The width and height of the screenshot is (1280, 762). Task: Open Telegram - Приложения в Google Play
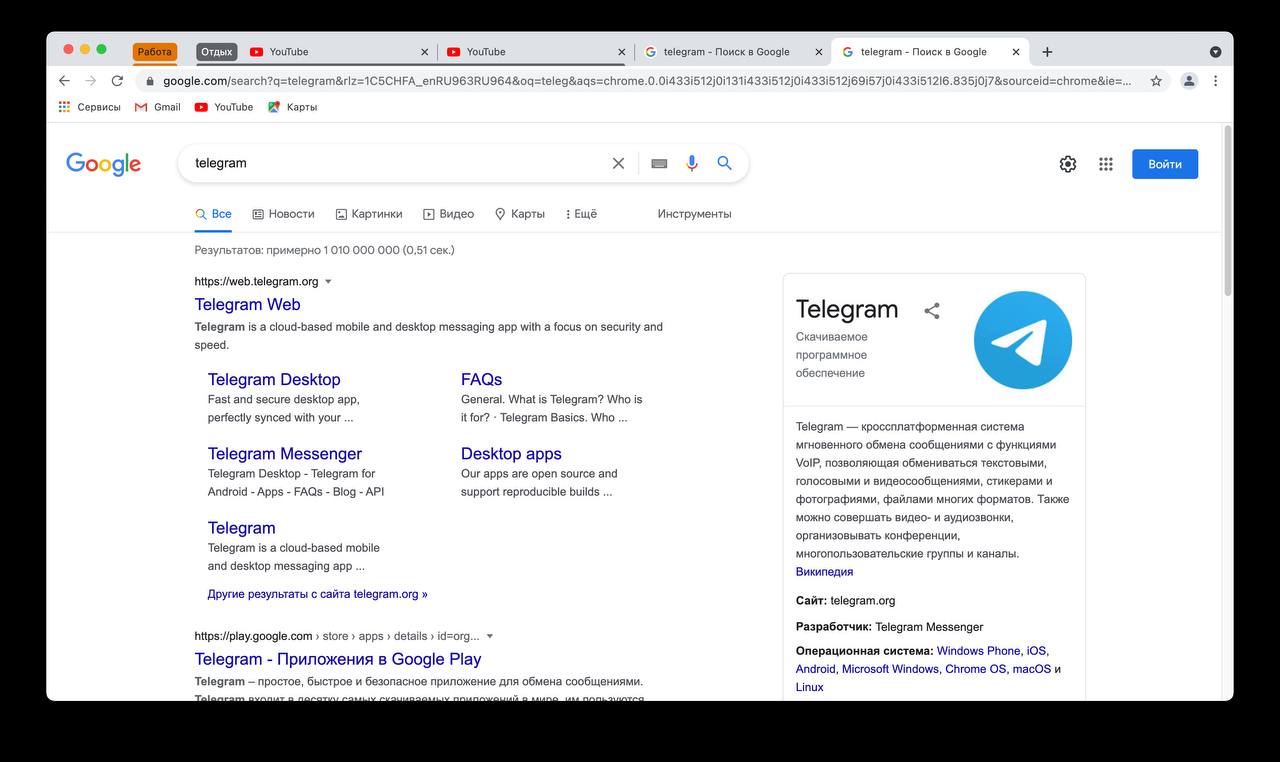click(x=338, y=660)
